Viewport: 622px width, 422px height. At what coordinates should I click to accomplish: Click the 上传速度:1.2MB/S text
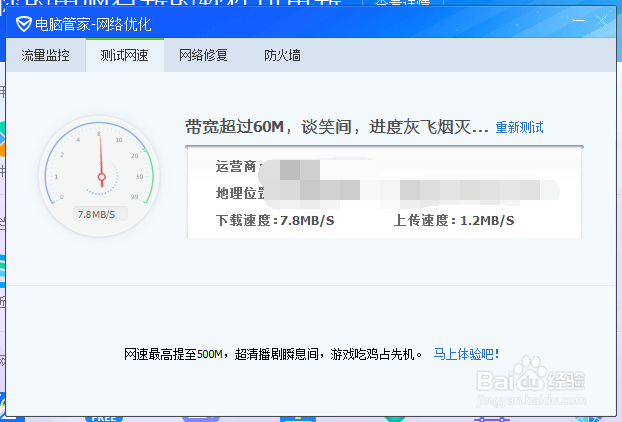(x=454, y=221)
